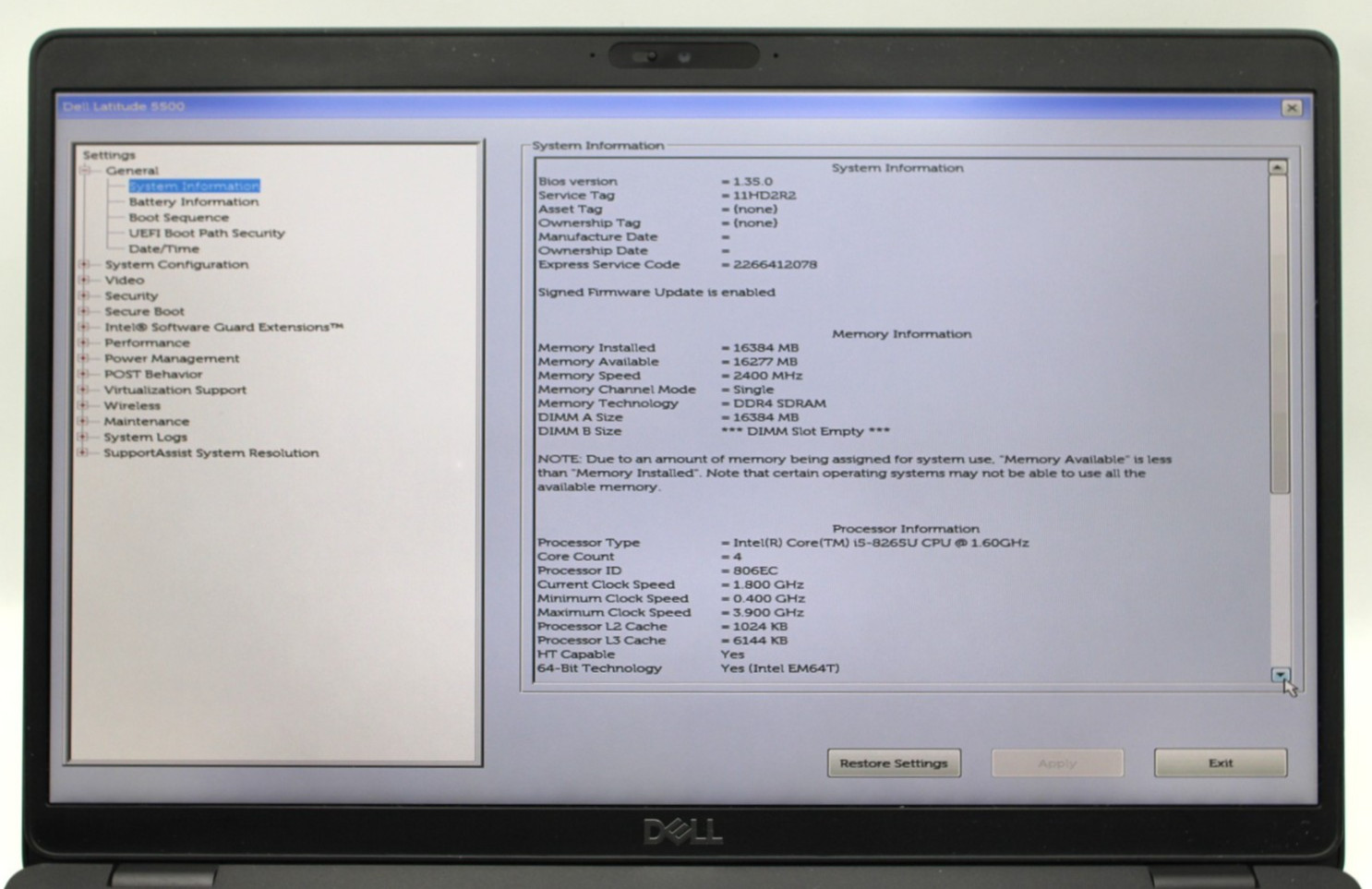
Task: Click the Processor Type i5-8265U value
Action: (x=881, y=543)
